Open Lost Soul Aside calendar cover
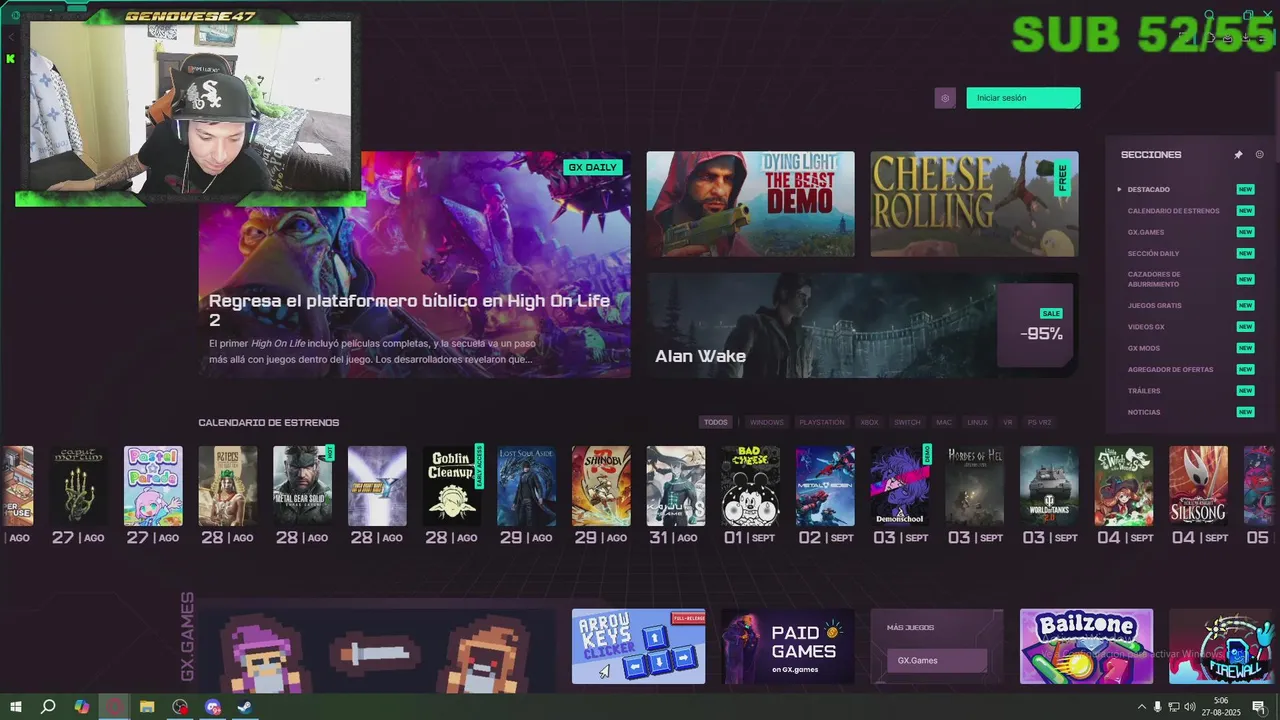 click(527, 486)
